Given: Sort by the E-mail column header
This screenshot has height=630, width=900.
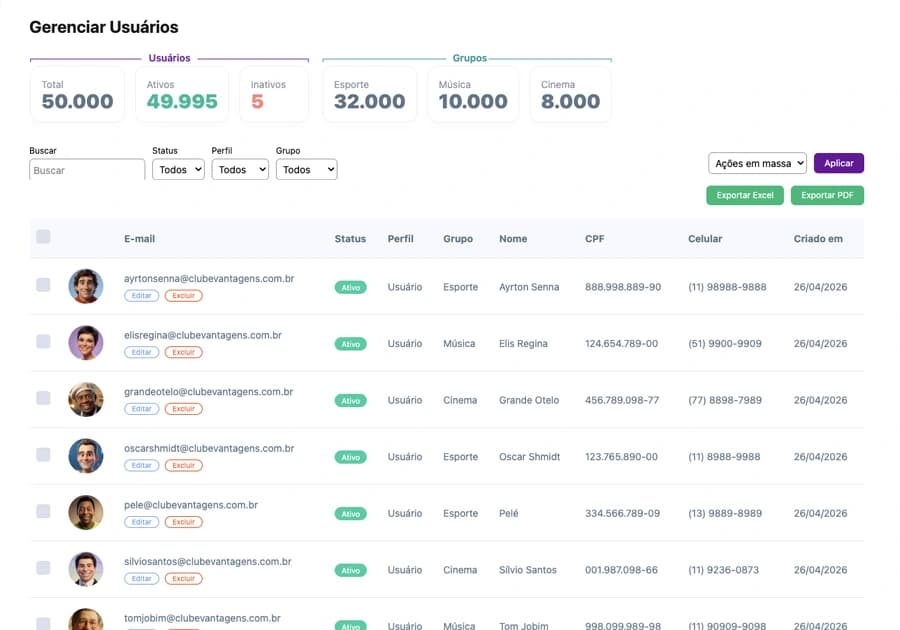Looking at the screenshot, I should coord(139,239).
